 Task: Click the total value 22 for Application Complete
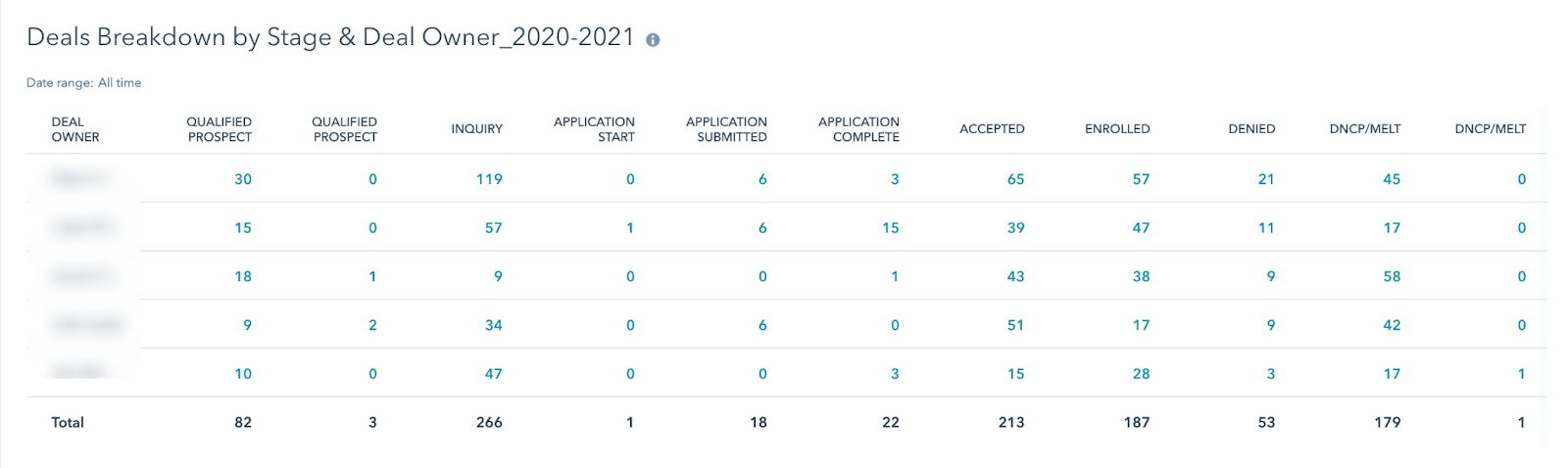pos(890,423)
